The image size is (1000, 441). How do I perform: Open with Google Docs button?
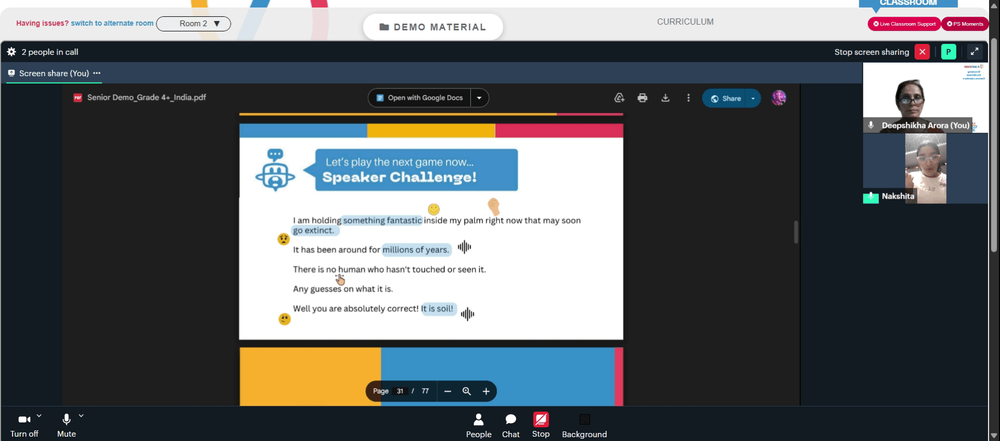point(419,98)
